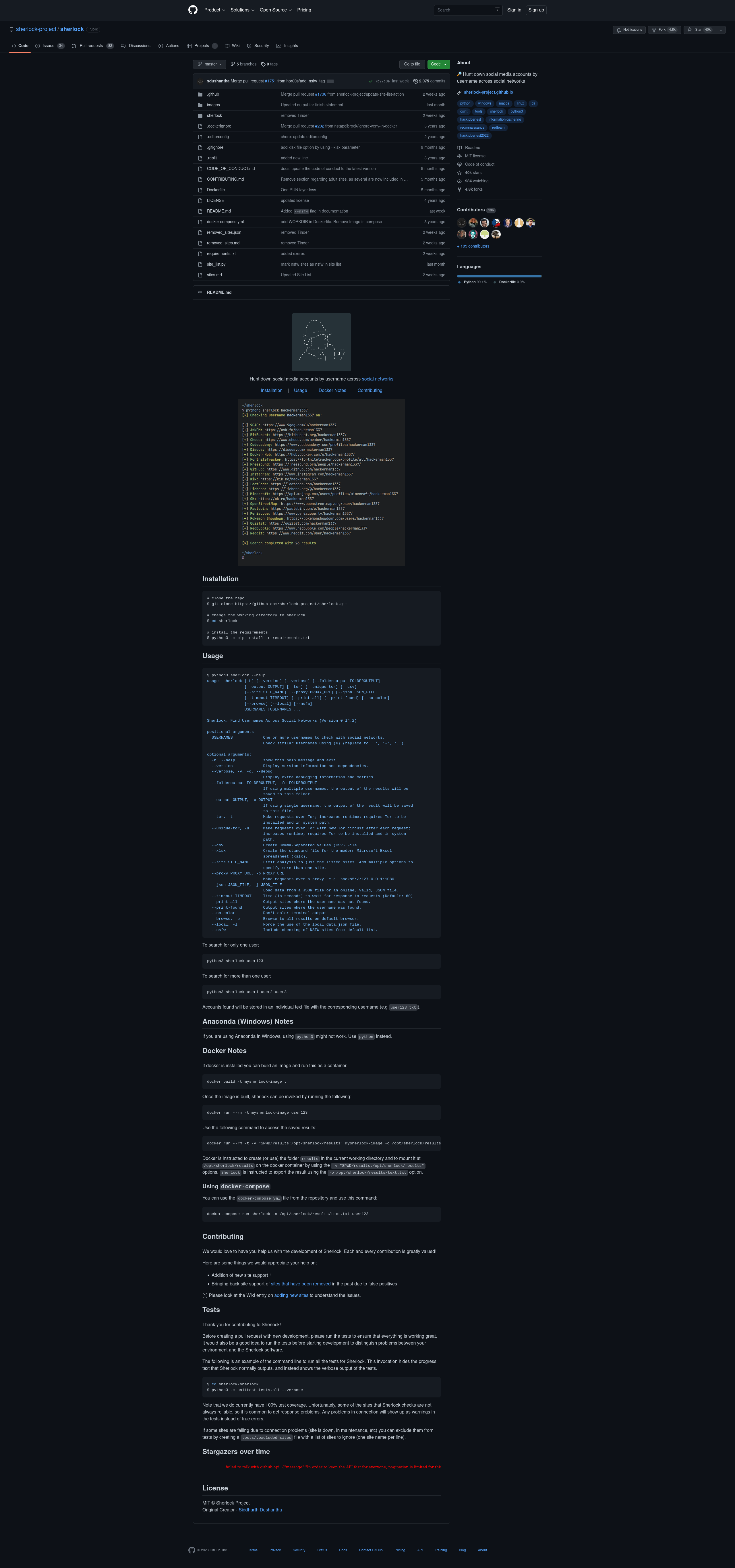Screen dimensions: 735x1568
Task: Expand commit message ellipsis button
Action: coord(330,81)
